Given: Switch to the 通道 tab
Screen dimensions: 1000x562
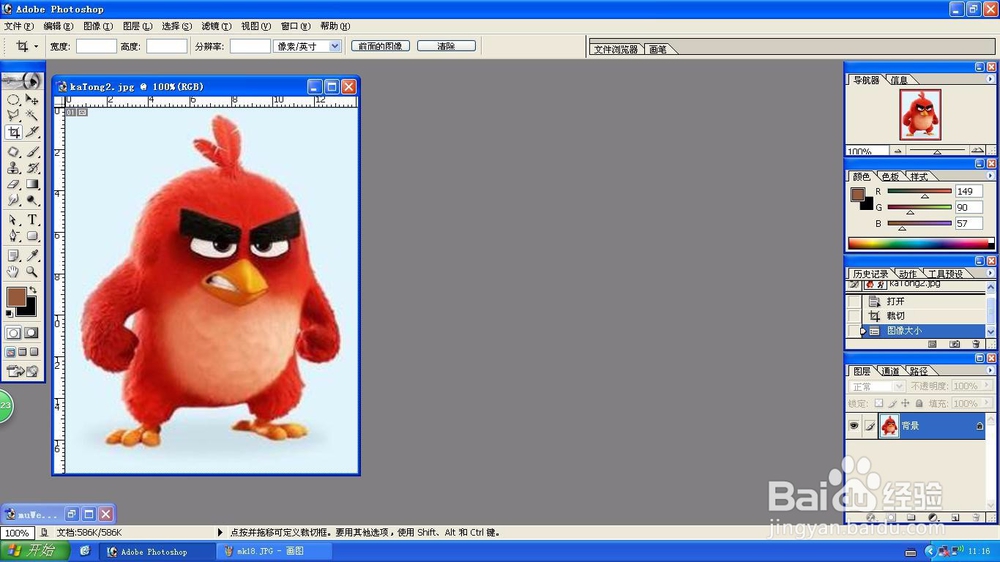Looking at the screenshot, I should coord(890,371).
